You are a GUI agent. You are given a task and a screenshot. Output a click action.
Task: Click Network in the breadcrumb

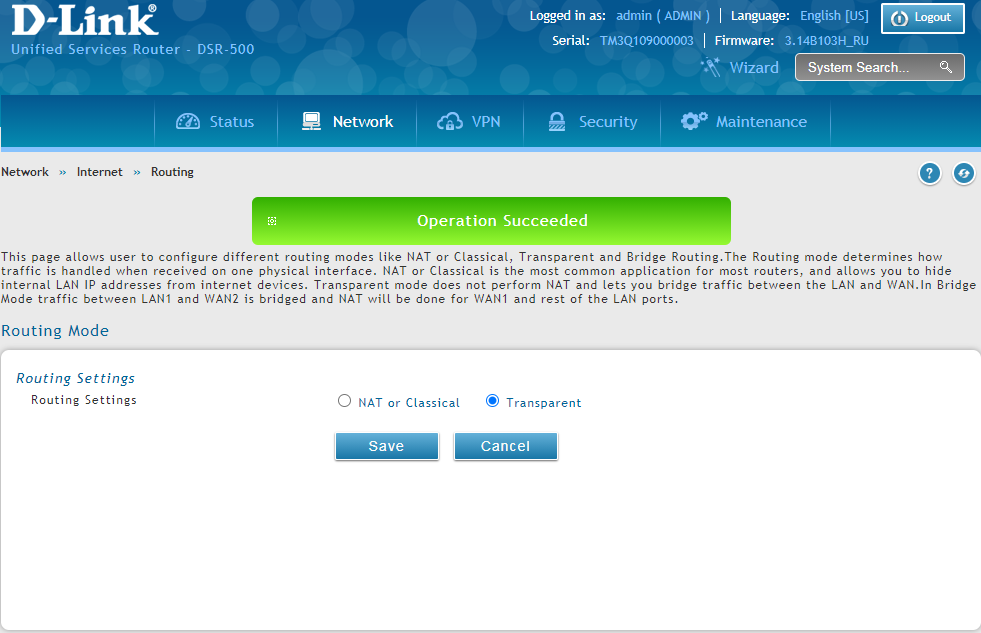click(x=25, y=172)
